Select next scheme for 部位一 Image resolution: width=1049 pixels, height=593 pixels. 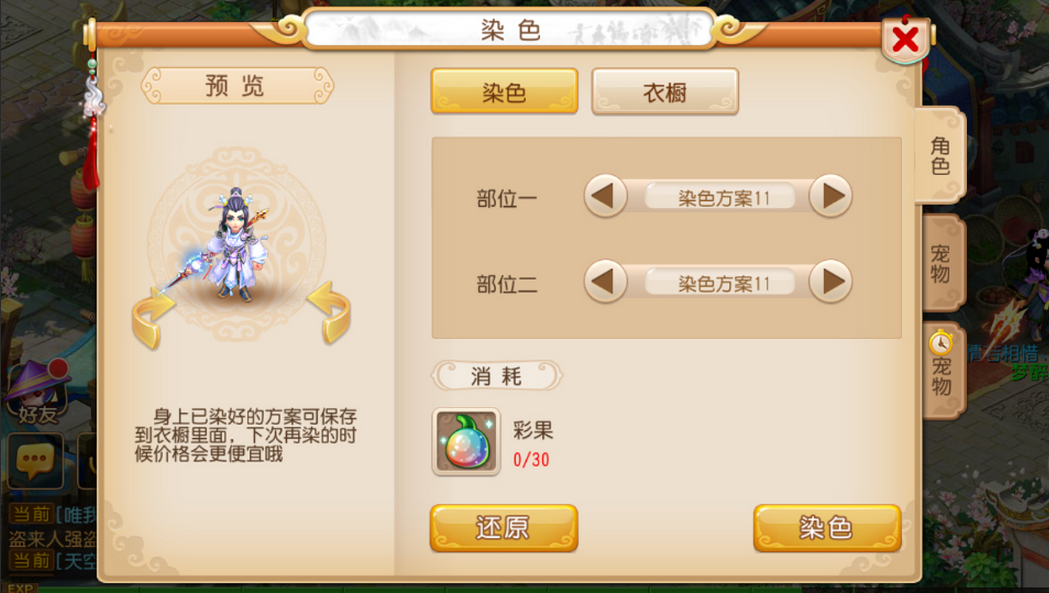pyautogui.click(x=830, y=197)
